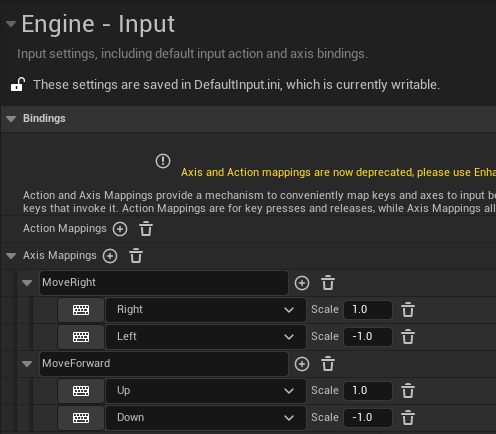
Task: Collapse the MoveForward axis entry
Action: click(x=27, y=364)
